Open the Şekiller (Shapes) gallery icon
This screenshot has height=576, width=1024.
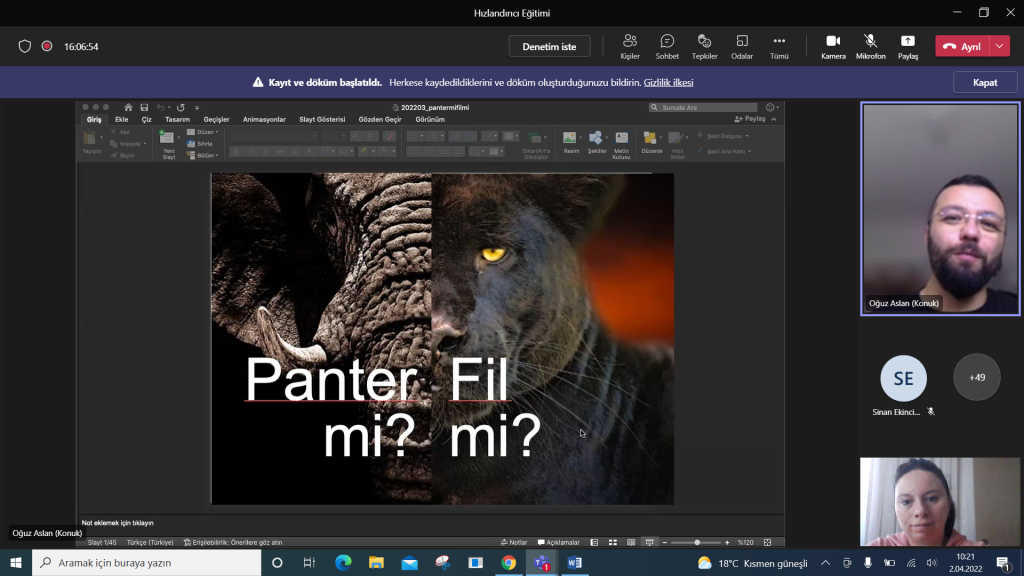pos(596,138)
